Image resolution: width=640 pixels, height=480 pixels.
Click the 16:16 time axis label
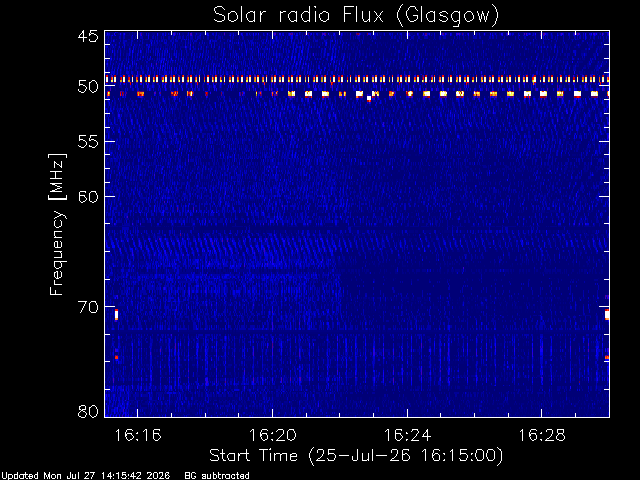(138, 435)
